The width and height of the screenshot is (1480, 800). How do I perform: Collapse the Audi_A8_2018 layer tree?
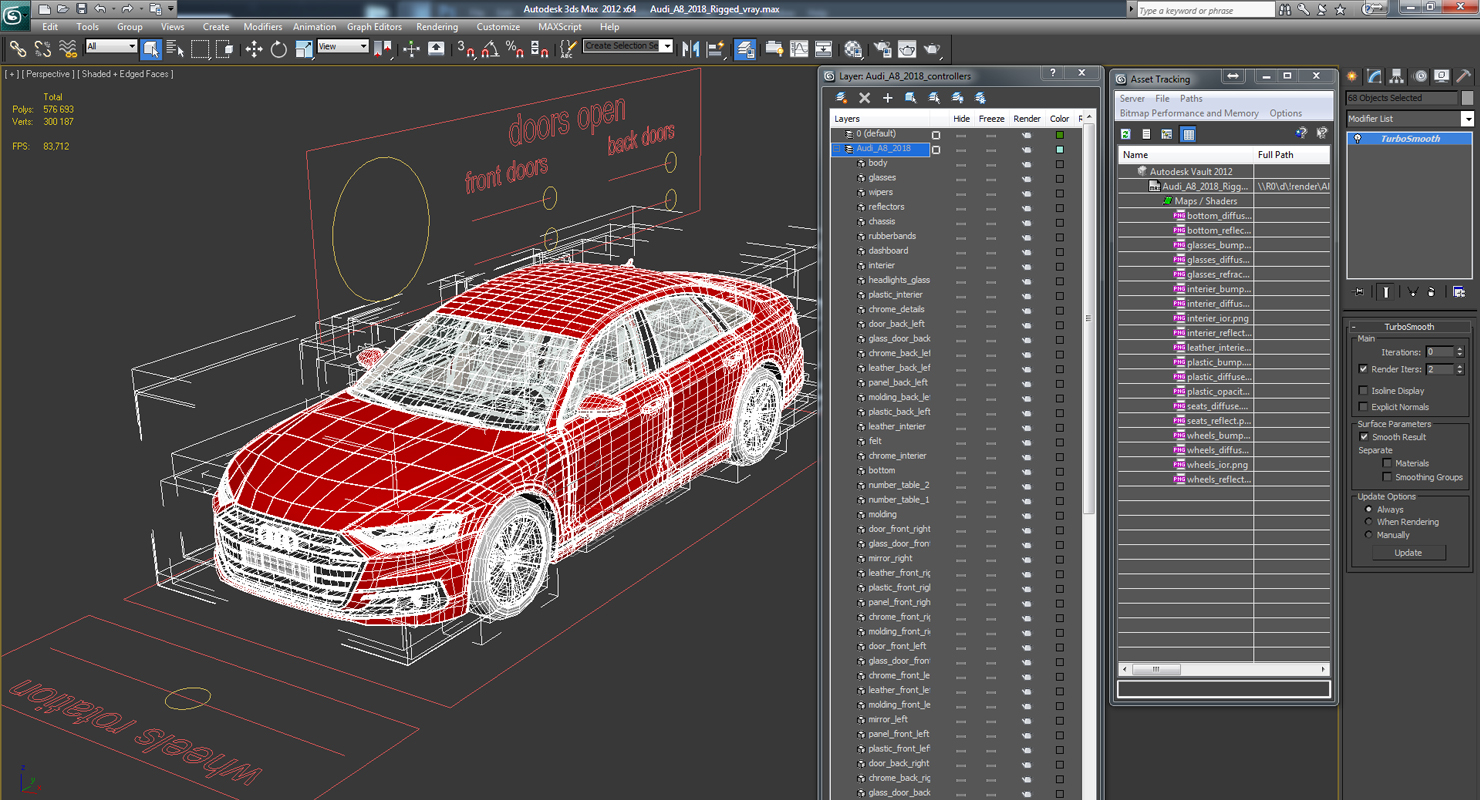838,149
